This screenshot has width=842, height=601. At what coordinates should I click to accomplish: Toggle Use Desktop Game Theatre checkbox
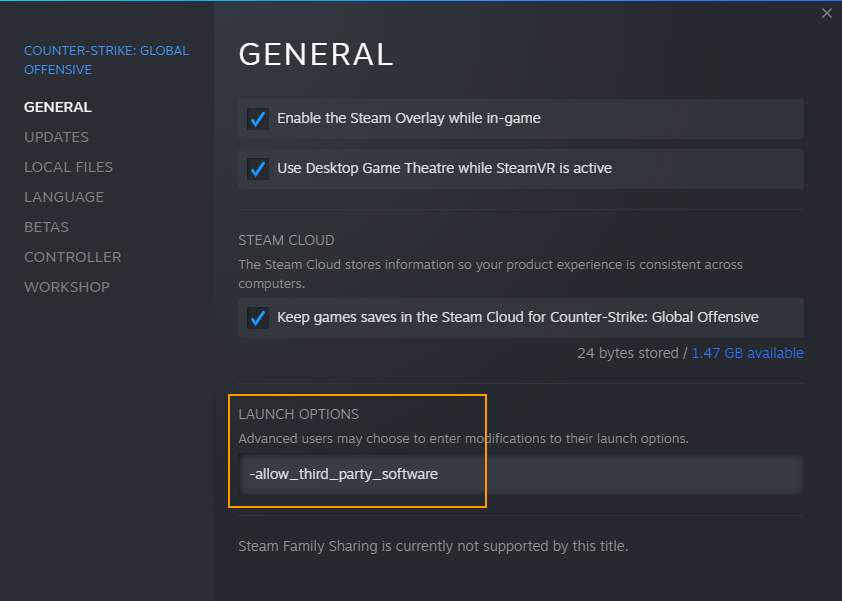(x=258, y=169)
